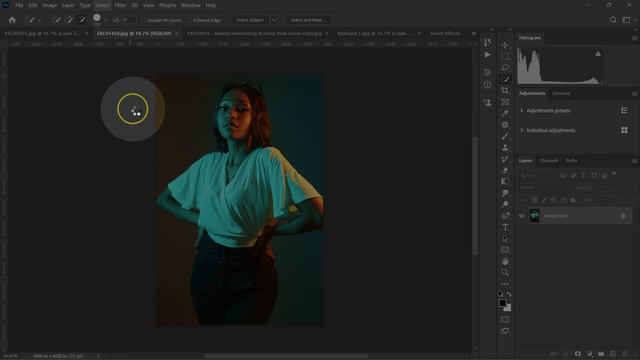Switch to the Channels tab

(549, 161)
